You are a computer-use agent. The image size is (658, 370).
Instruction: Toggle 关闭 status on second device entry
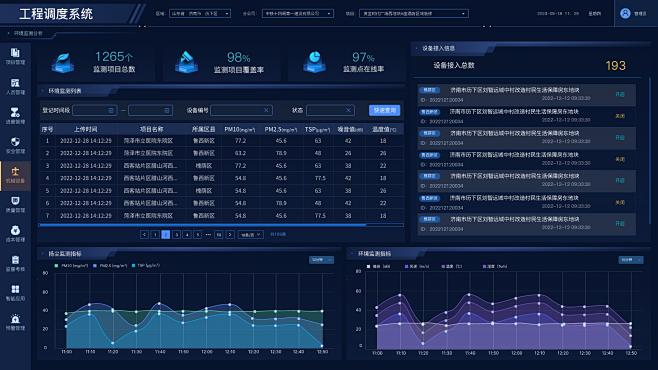[620, 116]
